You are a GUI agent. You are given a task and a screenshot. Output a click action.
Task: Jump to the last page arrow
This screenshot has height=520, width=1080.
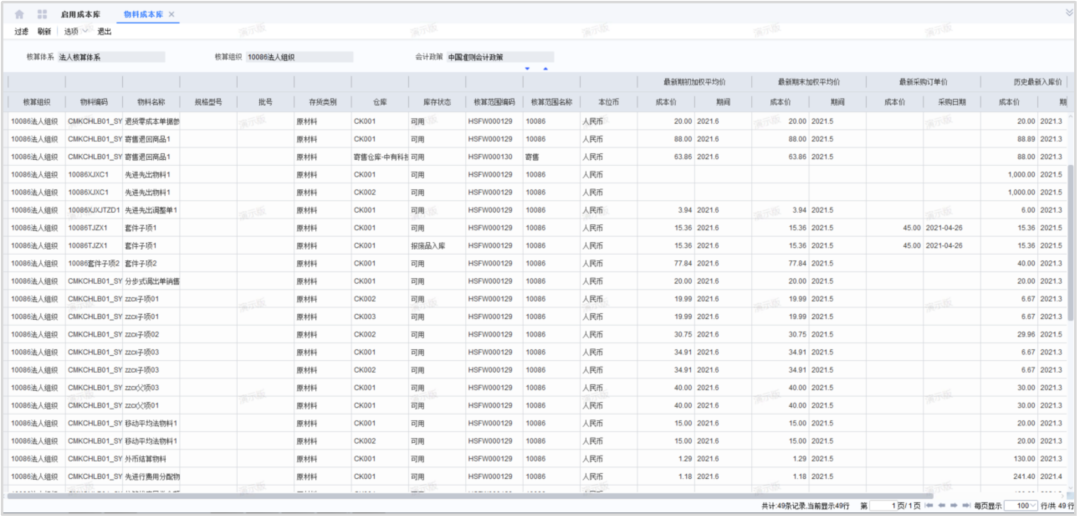tap(966, 506)
